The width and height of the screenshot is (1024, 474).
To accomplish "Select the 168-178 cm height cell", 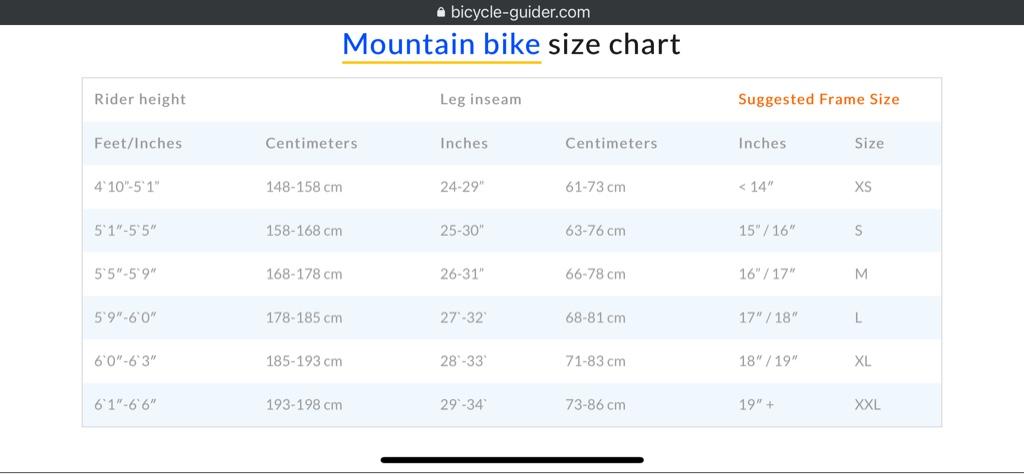I will coord(304,274).
